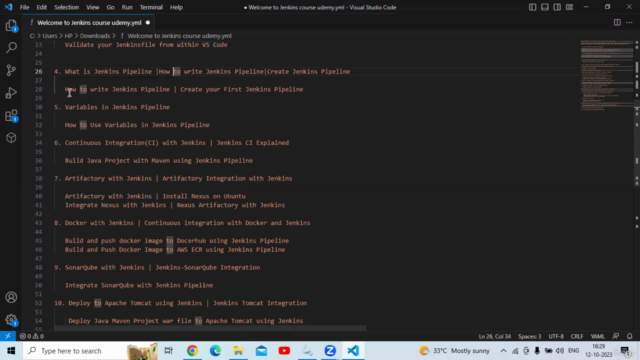640x360 pixels.
Task: Open the Run menu
Action: [x=127, y=7]
